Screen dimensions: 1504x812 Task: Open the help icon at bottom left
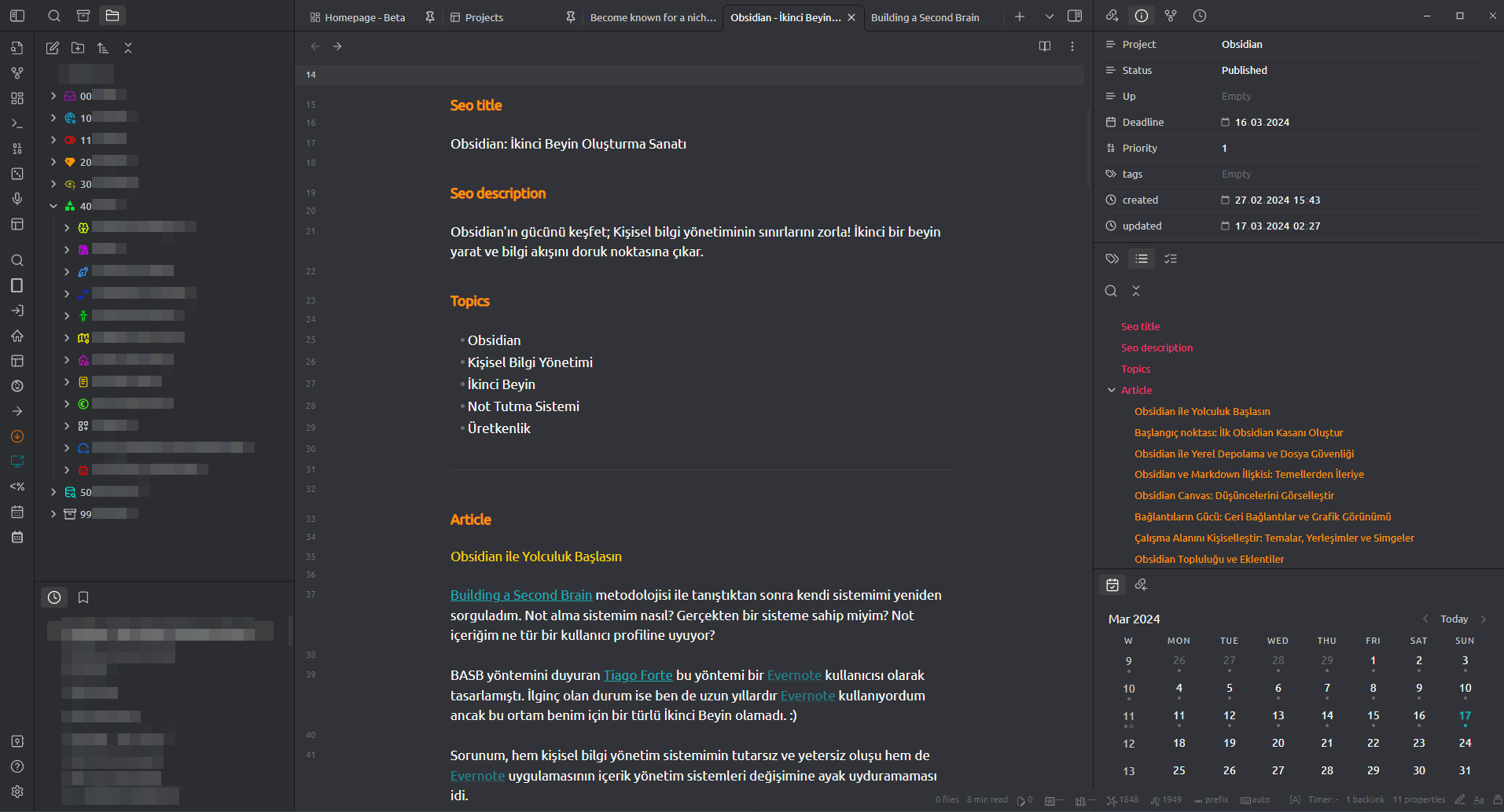(x=17, y=766)
